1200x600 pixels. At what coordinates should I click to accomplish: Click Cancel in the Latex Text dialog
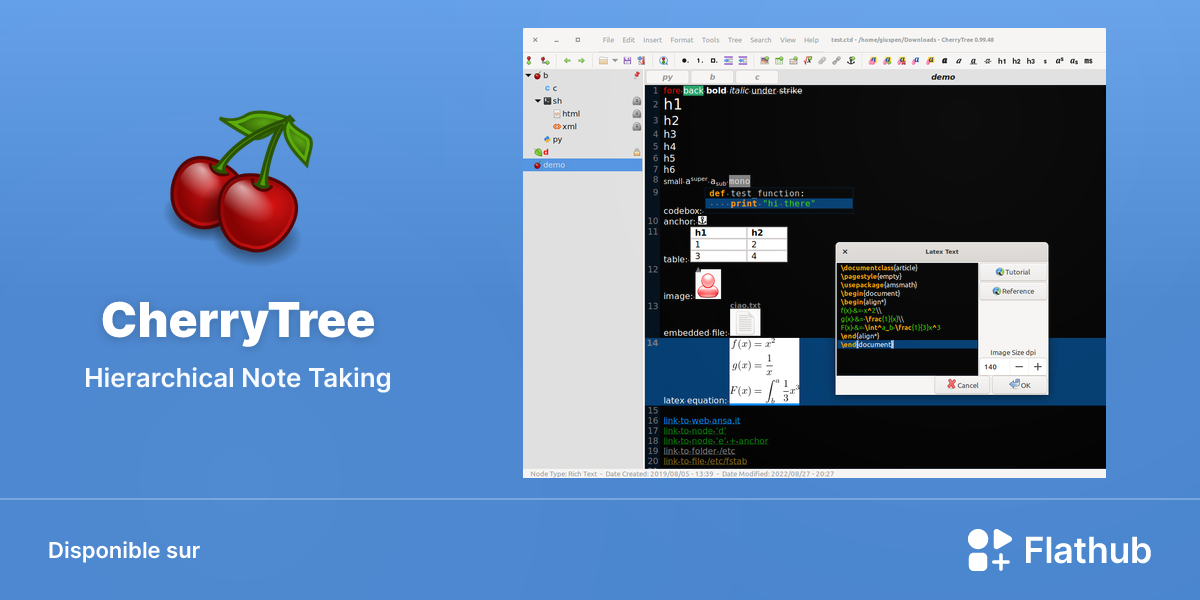pos(962,385)
